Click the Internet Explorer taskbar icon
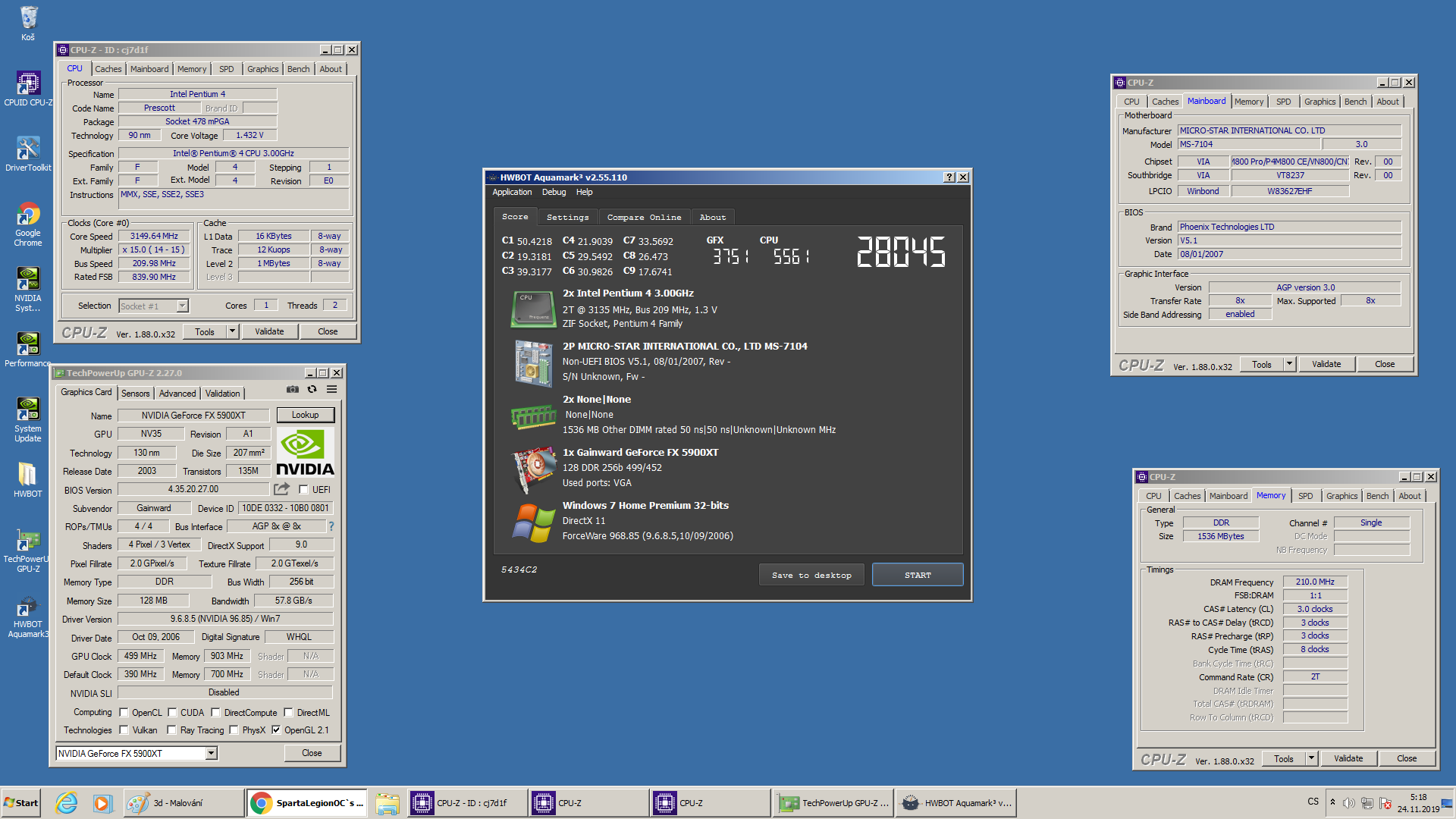The height and width of the screenshot is (819, 1456). pyautogui.click(x=67, y=803)
